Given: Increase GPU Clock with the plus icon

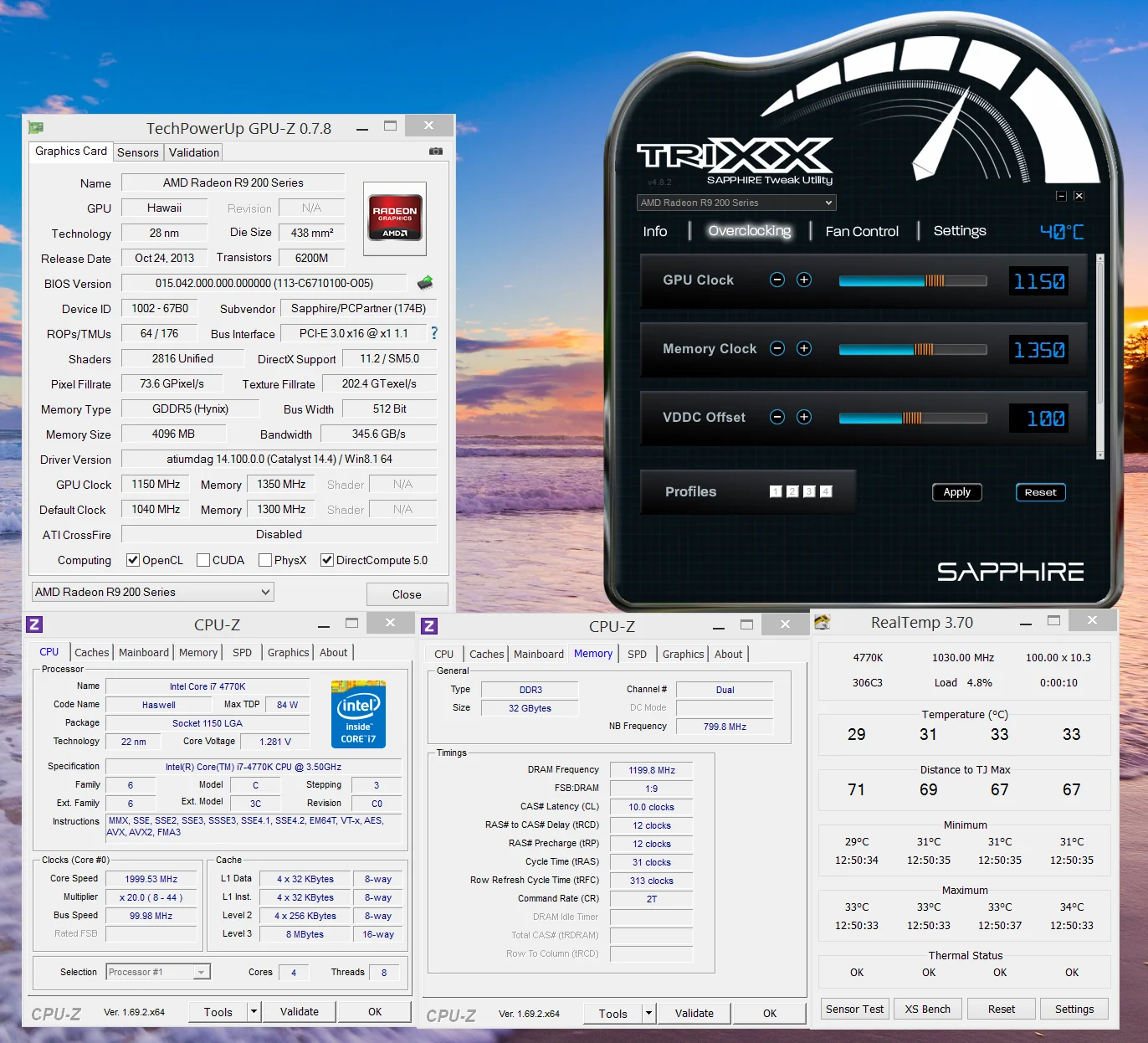Looking at the screenshot, I should (804, 280).
